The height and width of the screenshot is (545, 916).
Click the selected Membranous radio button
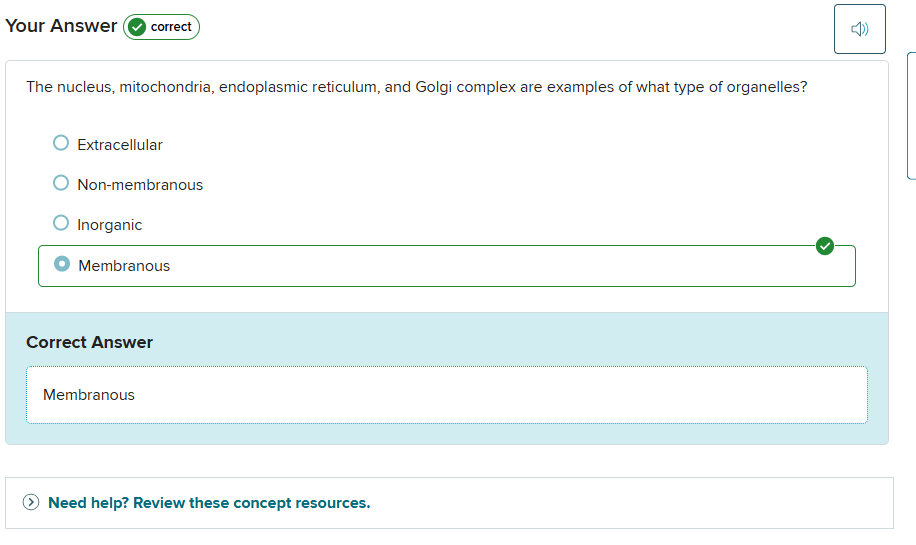pos(62,265)
